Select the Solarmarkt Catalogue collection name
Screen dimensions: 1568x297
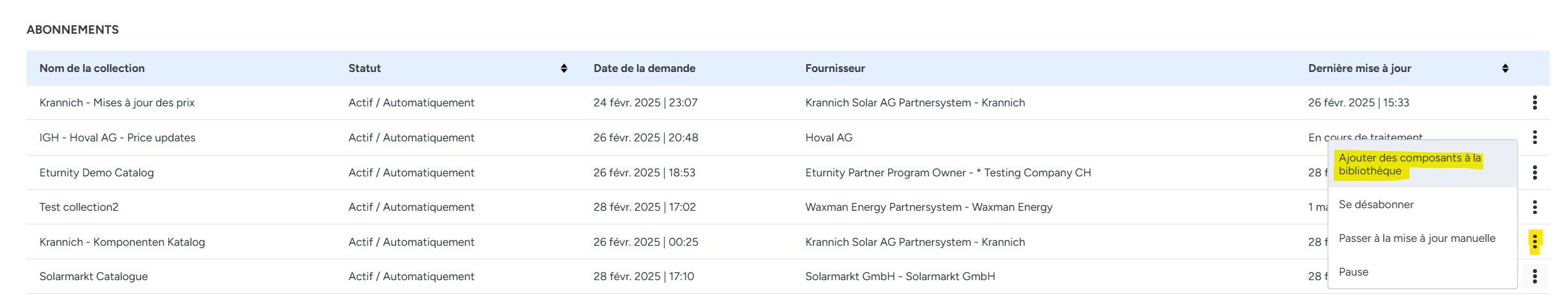coord(93,276)
